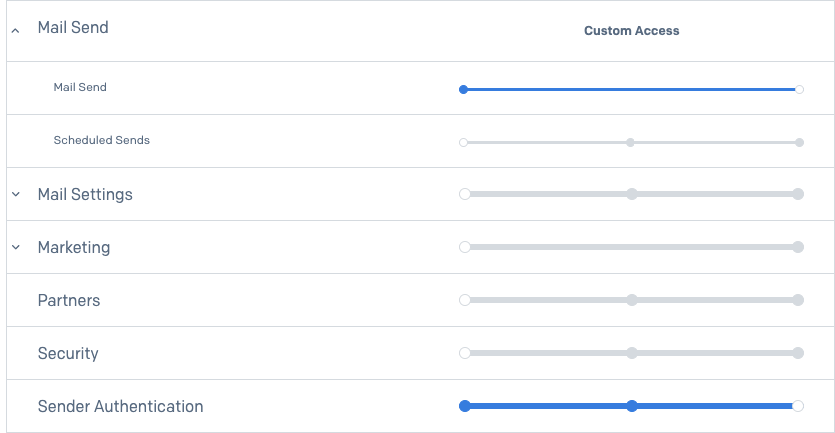Set Sender Authentication to full access
Viewport: 835px width, 433px height.
click(798, 406)
